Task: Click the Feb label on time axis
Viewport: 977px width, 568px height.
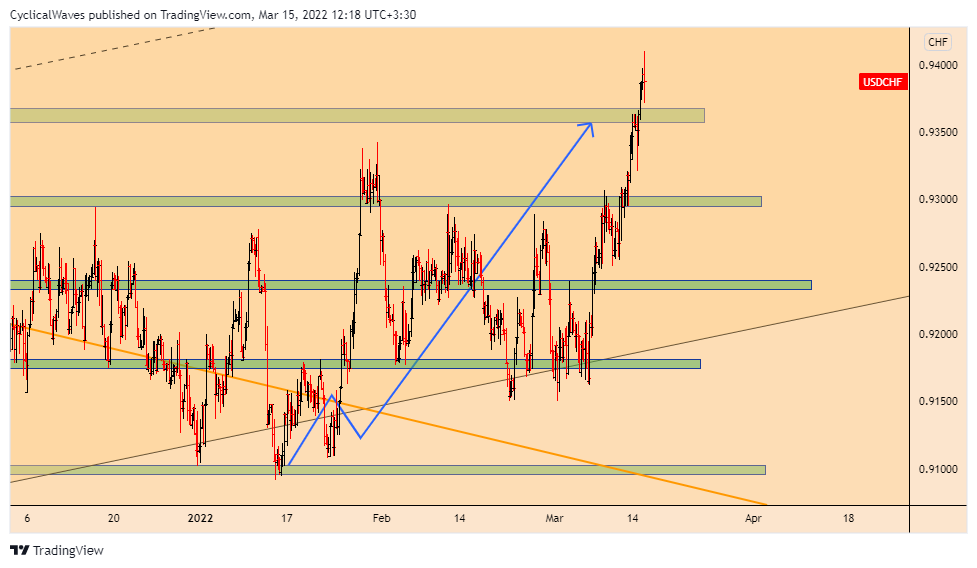Action: [380, 518]
